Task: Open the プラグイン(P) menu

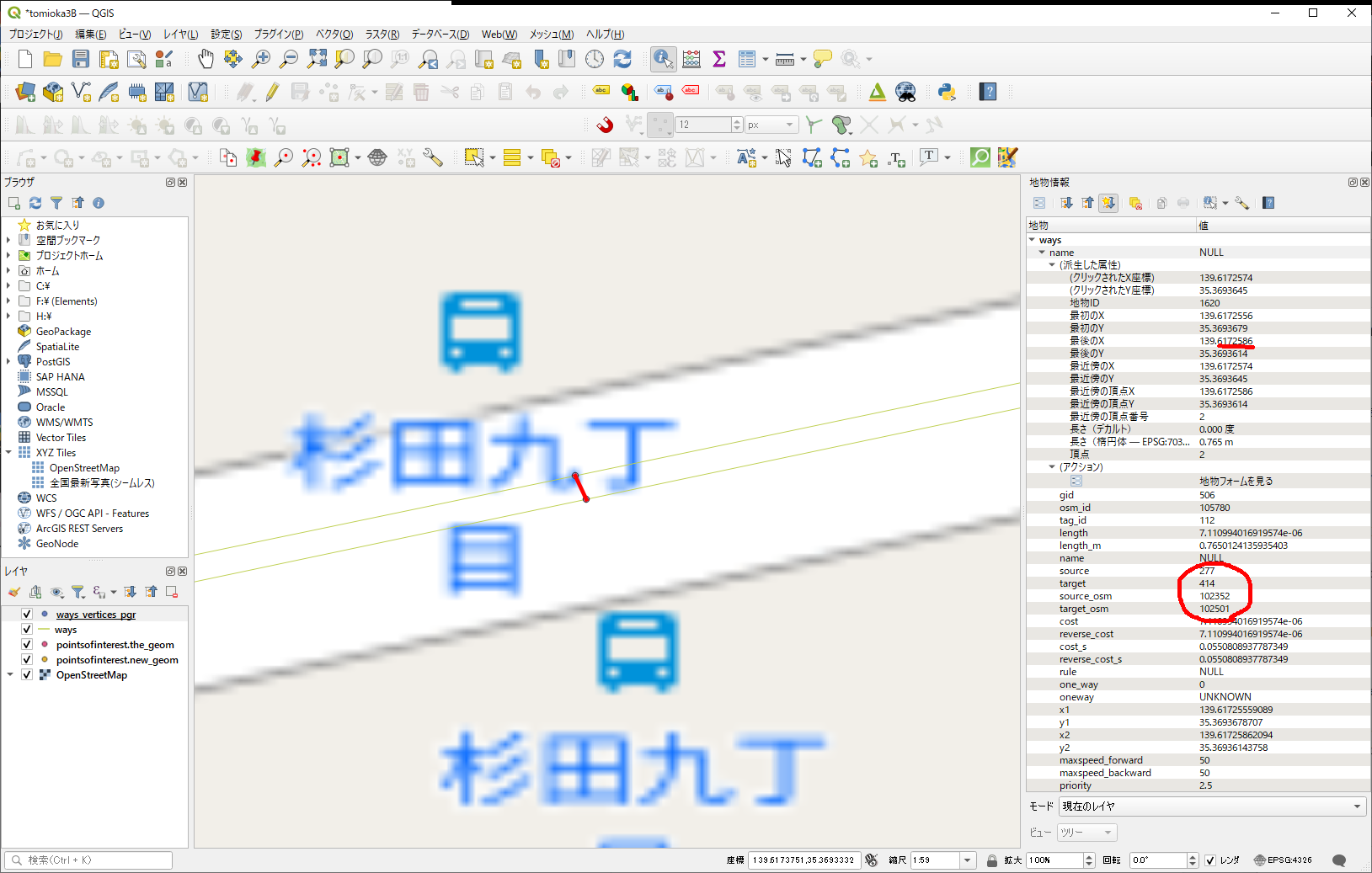Action: pyautogui.click(x=278, y=35)
